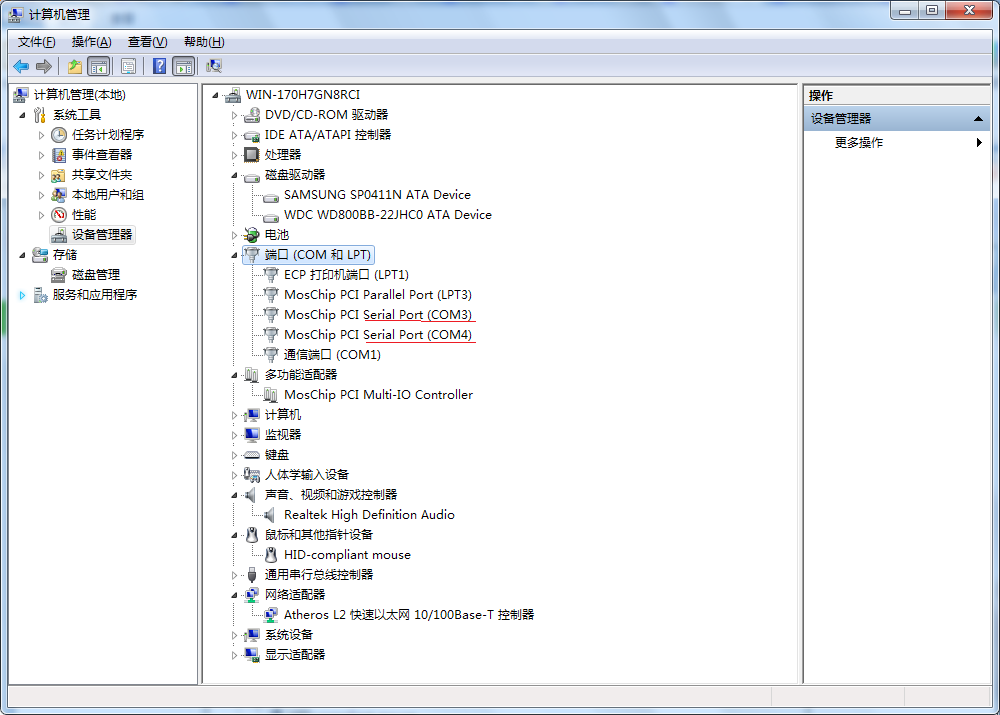
Task: Collapse the 设备管理器 actions section header
Action: point(979,119)
